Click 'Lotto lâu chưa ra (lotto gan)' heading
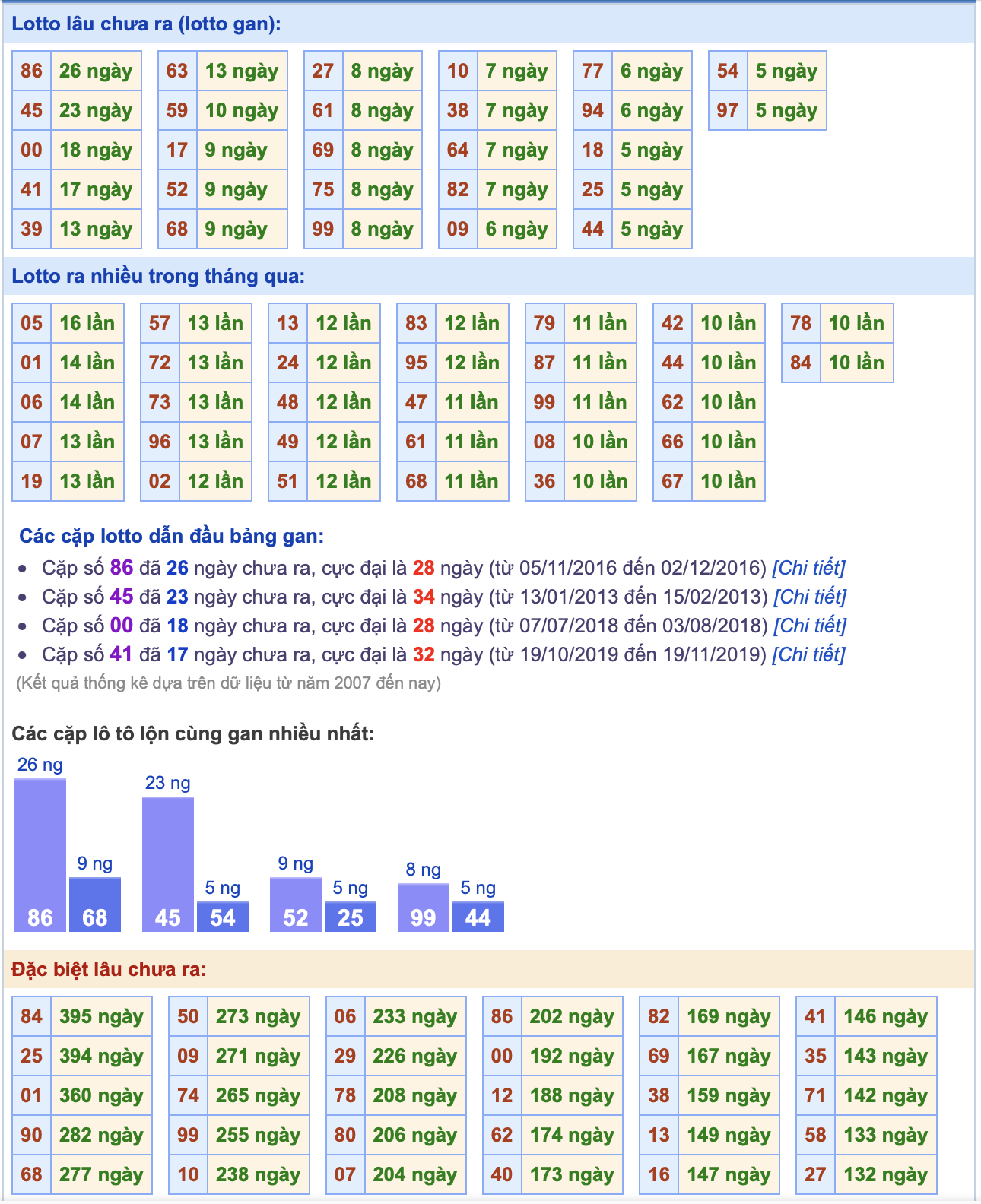This screenshot has width=981, height=1204. point(146,24)
